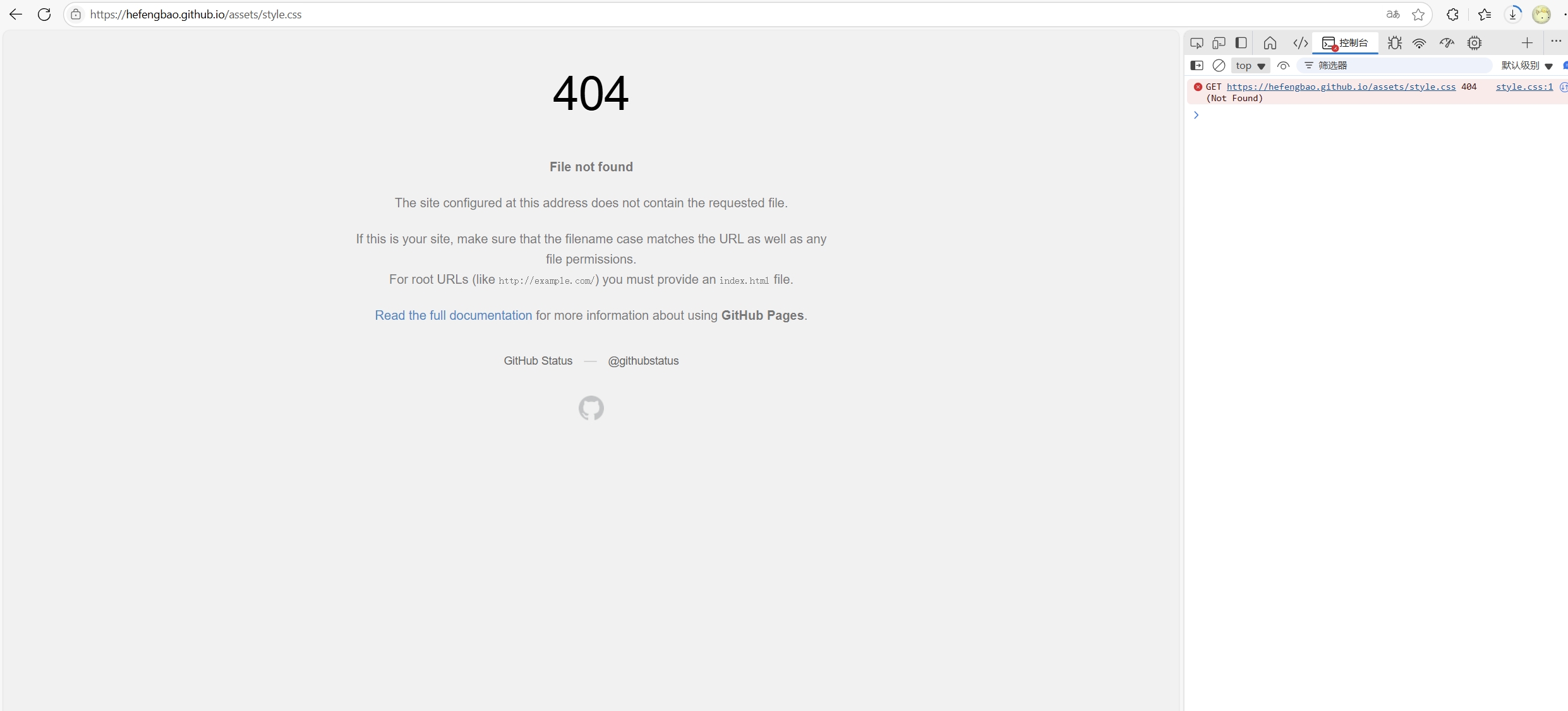Reload the page with the refresh button
This screenshot has width=1568, height=711.
click(x=44, y=15)
